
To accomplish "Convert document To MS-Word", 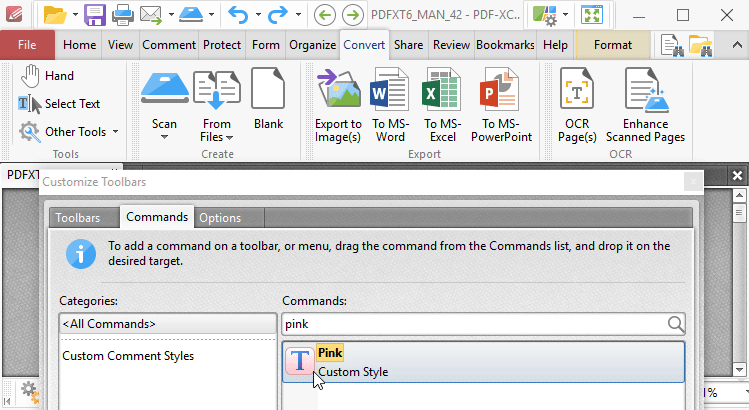I will point(390,91).
